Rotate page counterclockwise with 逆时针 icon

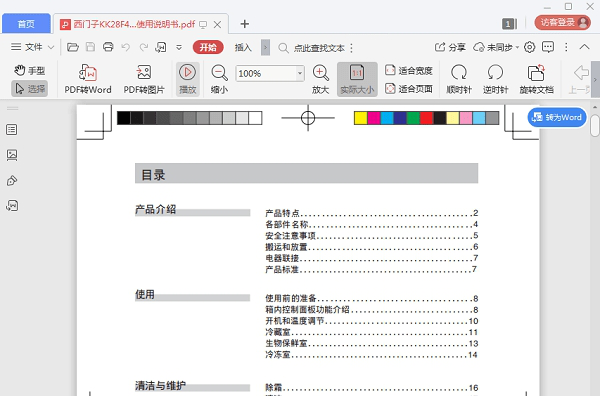click(x=495, y=73)
